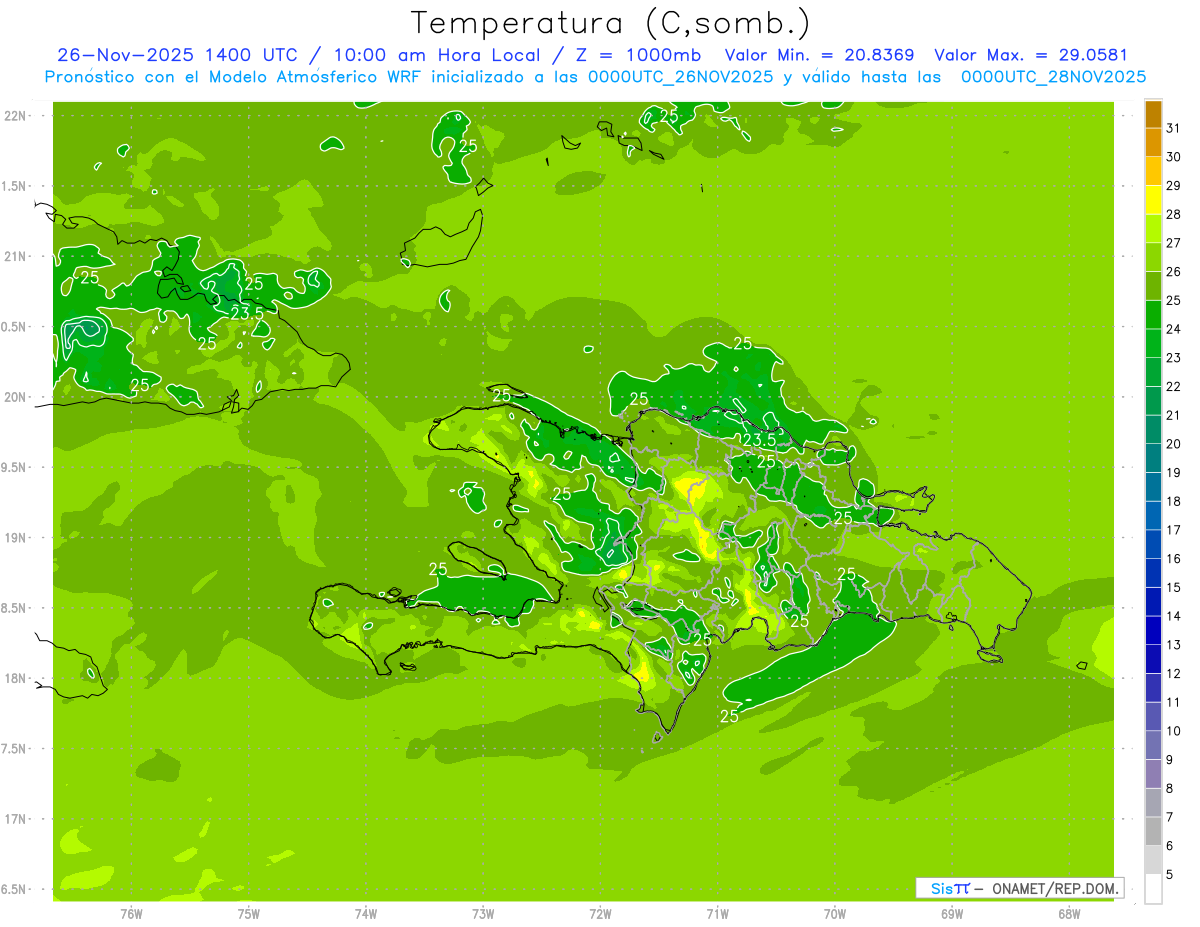Click the "23.5" contour label over eastern Cuba
This screenshot has height=927, width=1200.
[247, 313]
